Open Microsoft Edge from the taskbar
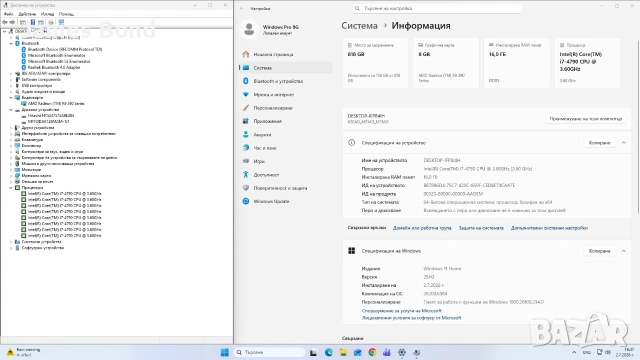This screenshot has height=360, width=640. tap(329, 352)
